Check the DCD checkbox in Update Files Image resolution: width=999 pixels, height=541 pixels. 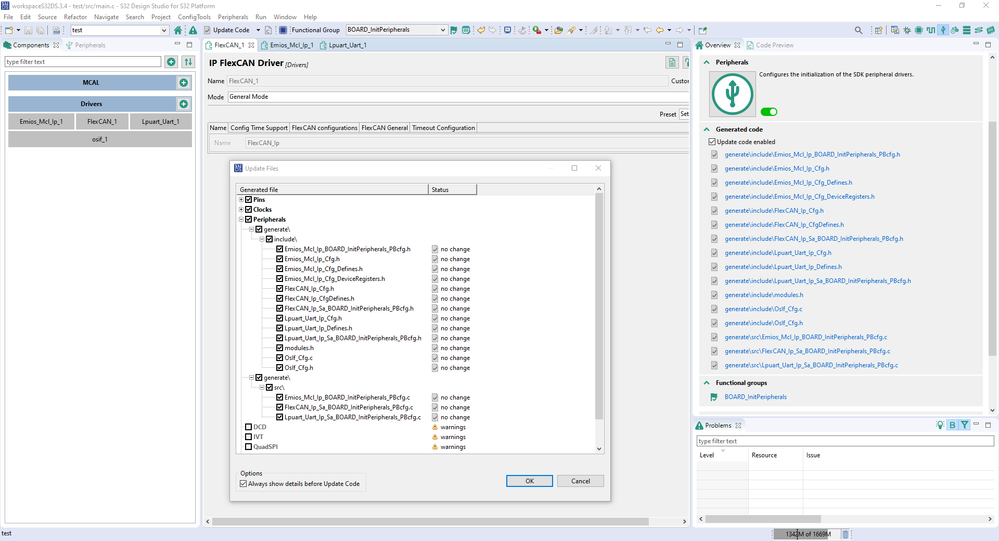coord(249,427)
